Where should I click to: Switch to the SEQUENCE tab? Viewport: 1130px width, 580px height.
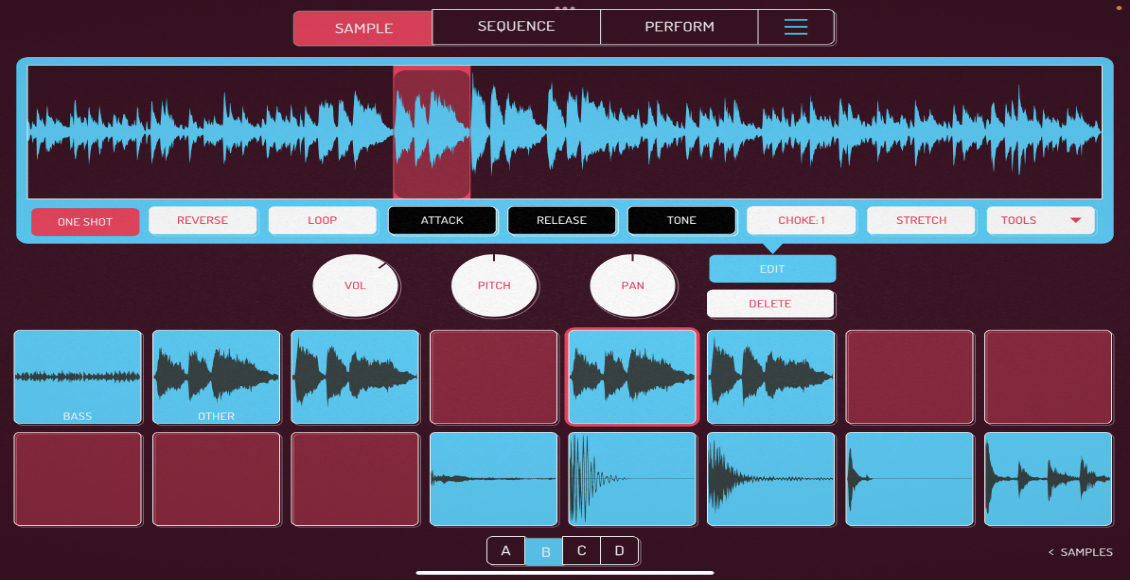tap(515, 27)
